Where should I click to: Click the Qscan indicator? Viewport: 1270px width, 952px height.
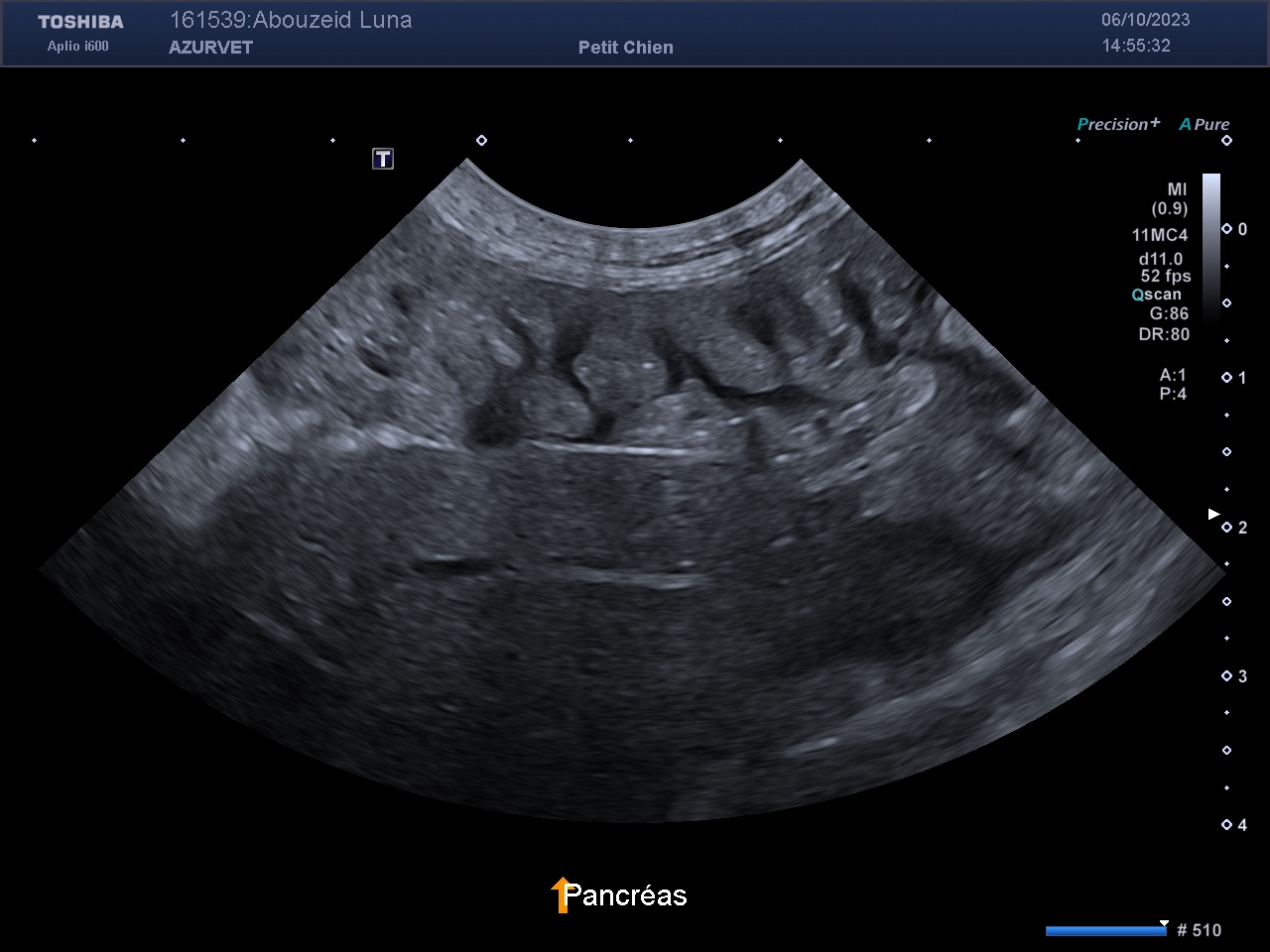click(x=1157, y=295)
